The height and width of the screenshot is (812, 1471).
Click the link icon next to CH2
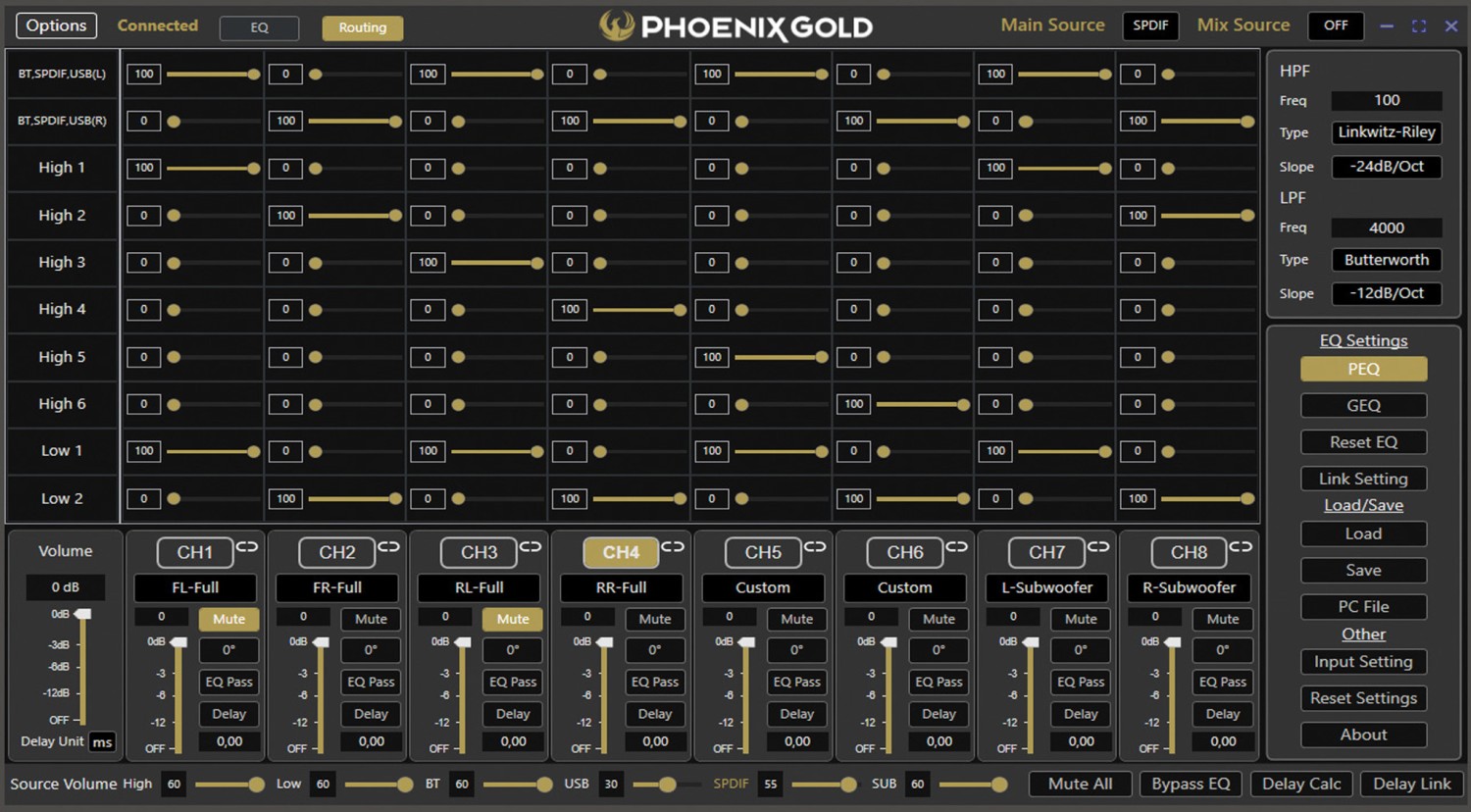(x=388, y=546)
